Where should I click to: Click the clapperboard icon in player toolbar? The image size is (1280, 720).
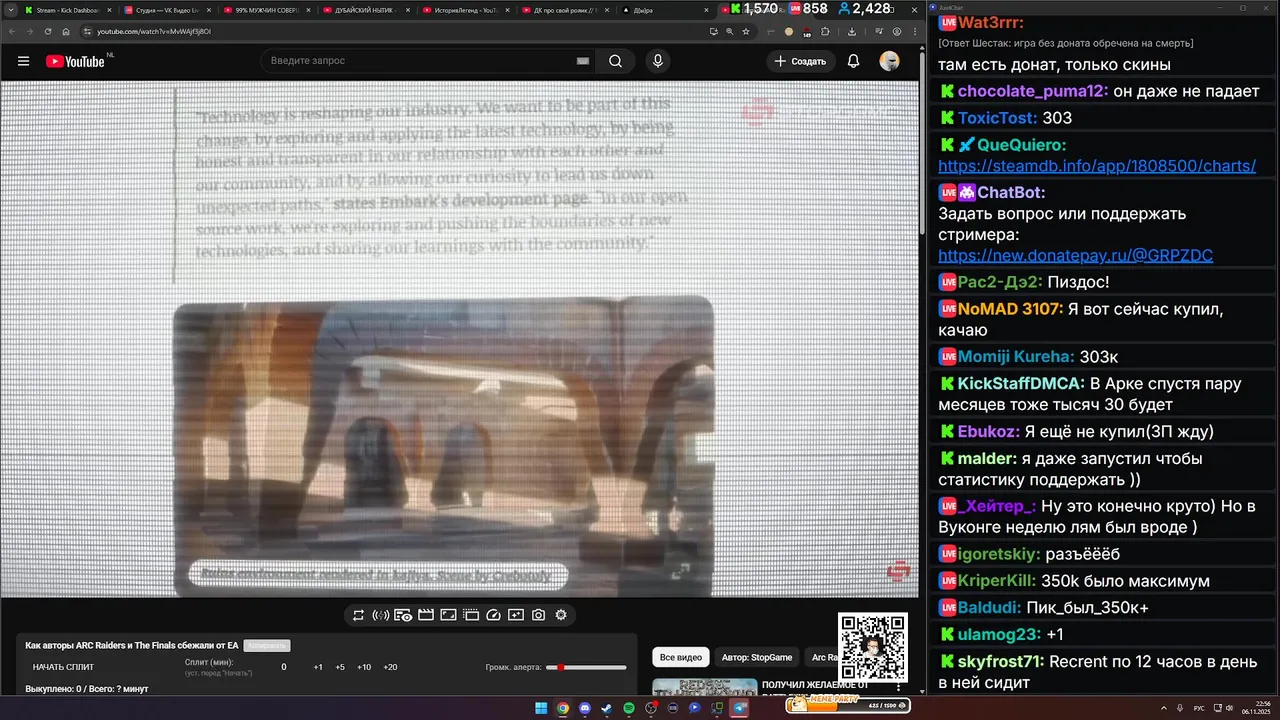click(426, 615)
